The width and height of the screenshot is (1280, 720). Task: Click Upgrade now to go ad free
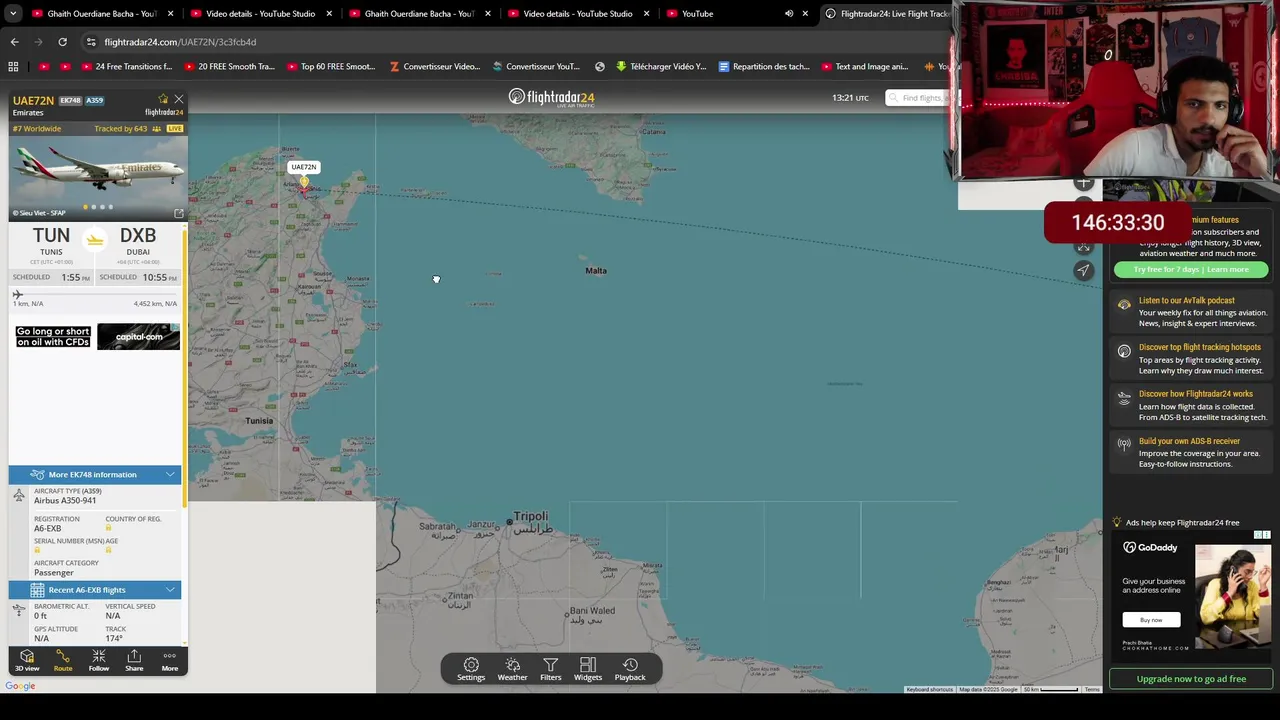pos(1191,679)
